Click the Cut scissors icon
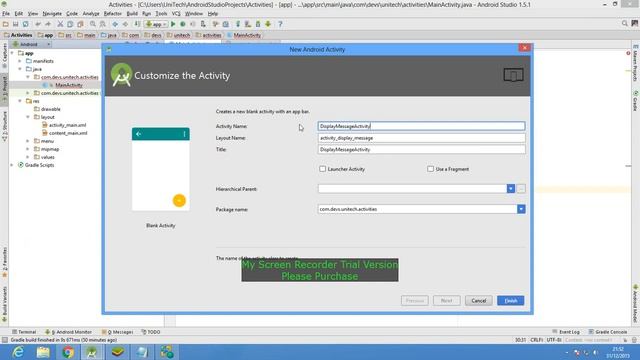Screen dimensions: 640x360 60,24
